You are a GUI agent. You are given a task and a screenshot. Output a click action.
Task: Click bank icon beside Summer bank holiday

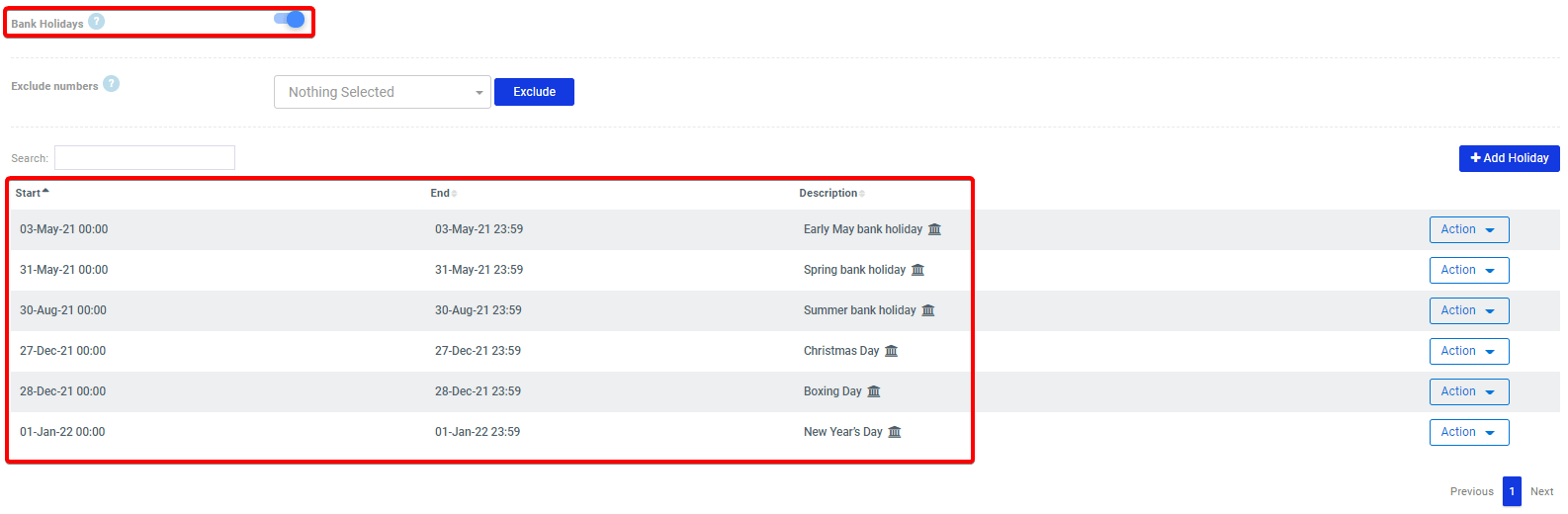pos(927,310)
